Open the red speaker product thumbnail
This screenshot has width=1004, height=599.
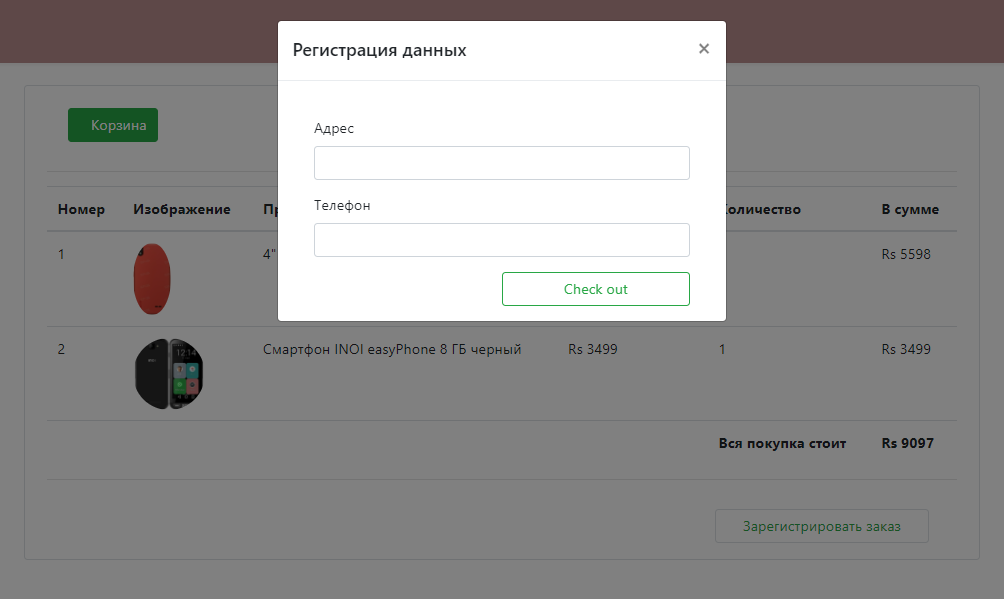click(x=151, y=278)
